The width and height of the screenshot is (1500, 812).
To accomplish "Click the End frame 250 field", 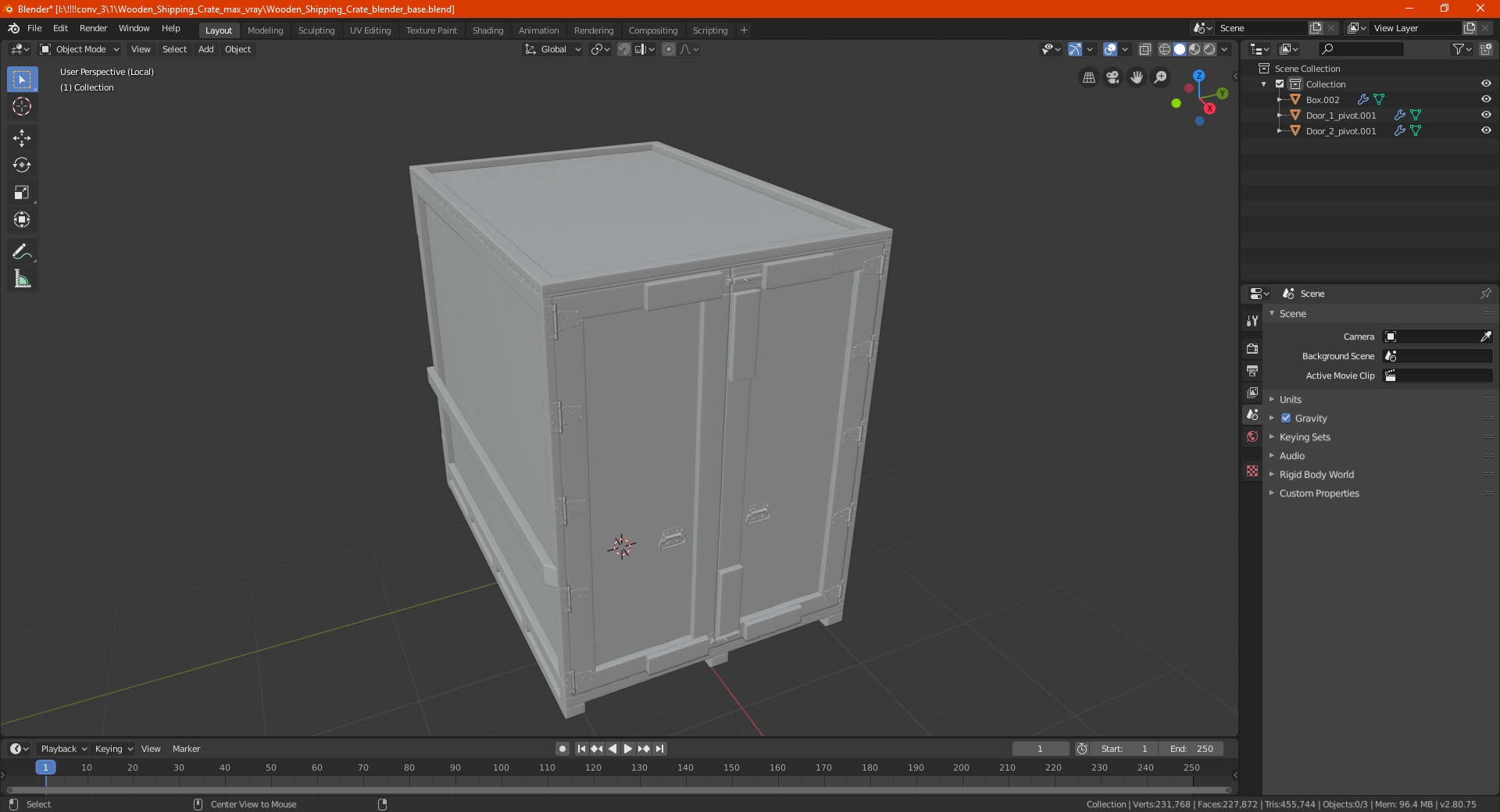I will (x=1191, y=749).
